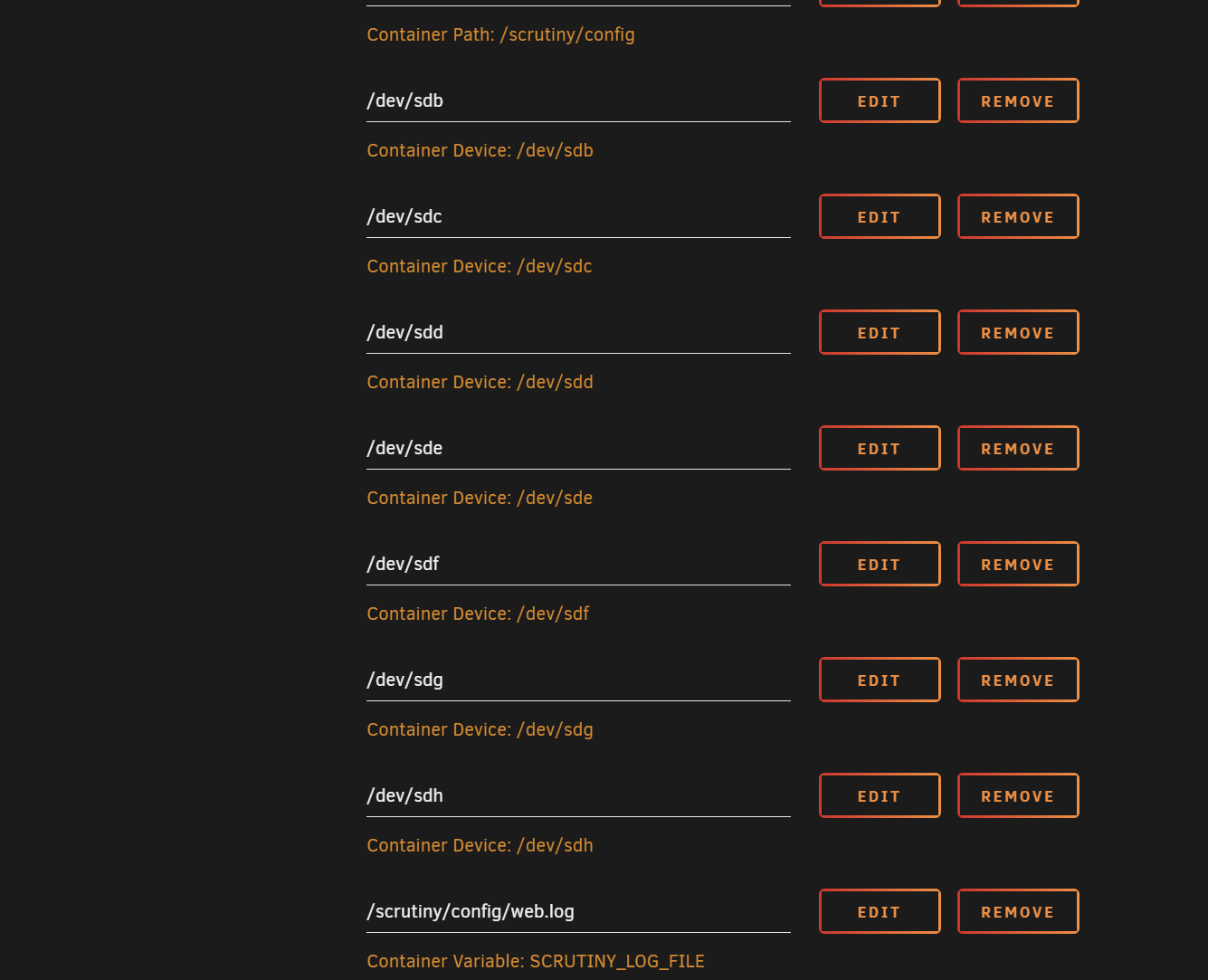Edit the /dev/sdb device mapping
Viewport: 1208px width, 980px height.
point(879,100)
